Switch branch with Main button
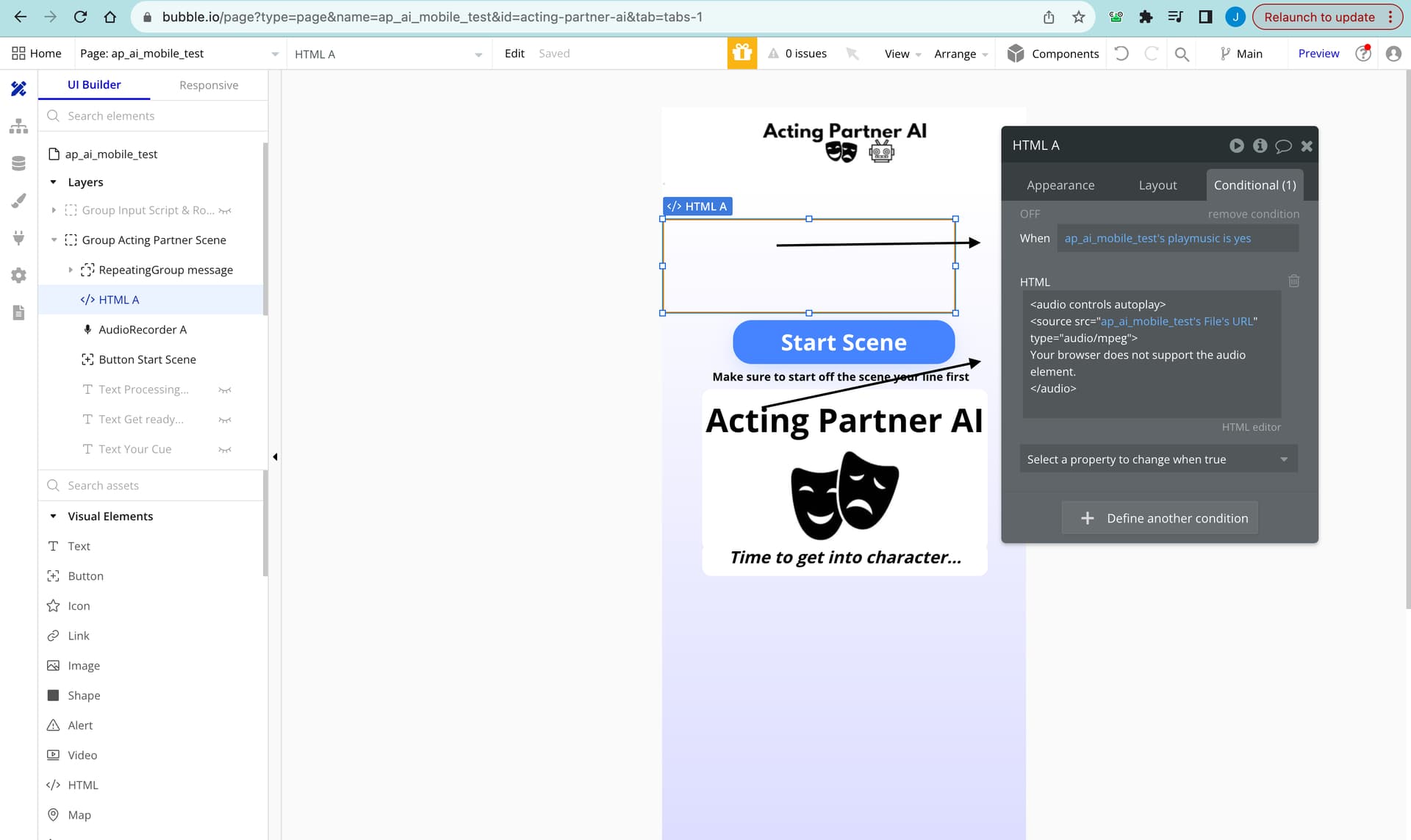The height and width of the screenshot is (840, 1411). pyautogui.click(x=1241, y=54)
